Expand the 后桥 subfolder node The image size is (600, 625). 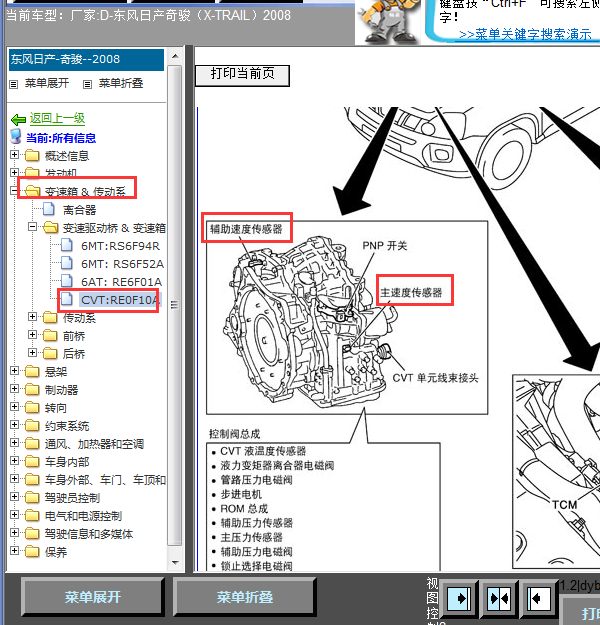32,352
